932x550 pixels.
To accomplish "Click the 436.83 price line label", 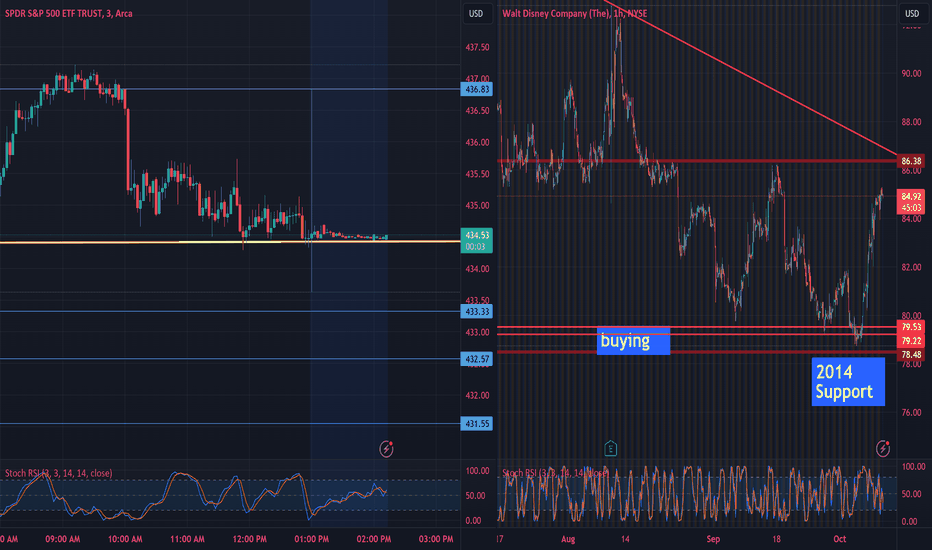I will click(477, 89).
